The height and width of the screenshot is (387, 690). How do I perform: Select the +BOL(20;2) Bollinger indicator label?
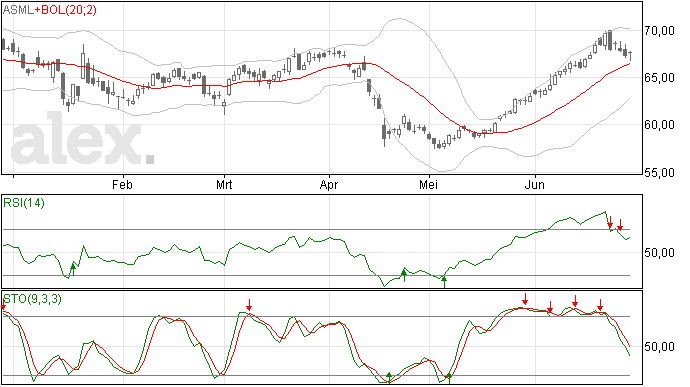pos(65,10)
